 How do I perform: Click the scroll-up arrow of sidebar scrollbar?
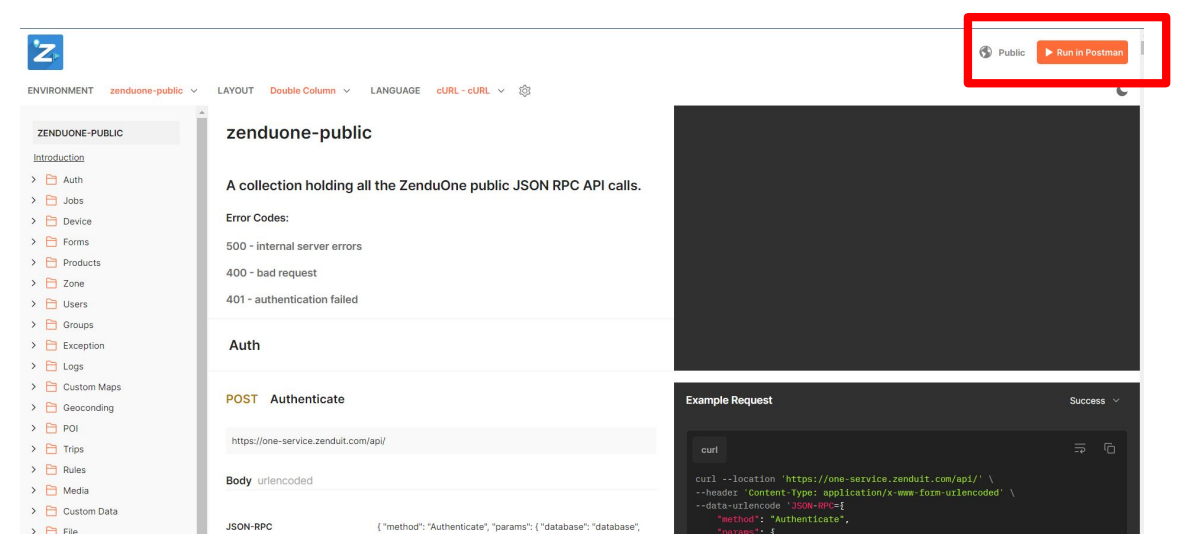tap(201, 112)
